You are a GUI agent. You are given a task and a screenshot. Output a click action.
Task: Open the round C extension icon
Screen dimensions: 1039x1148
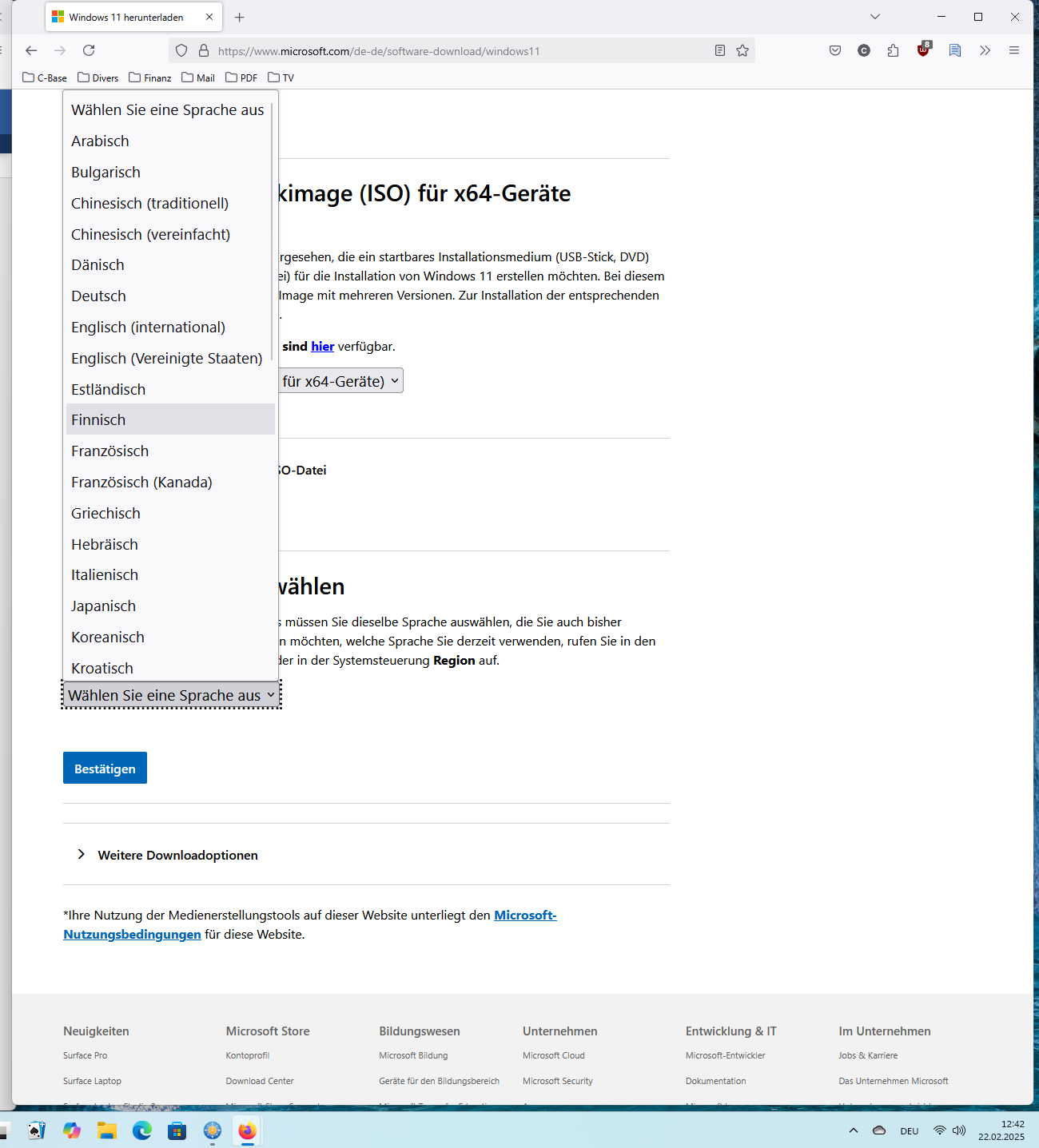[864, 50]
